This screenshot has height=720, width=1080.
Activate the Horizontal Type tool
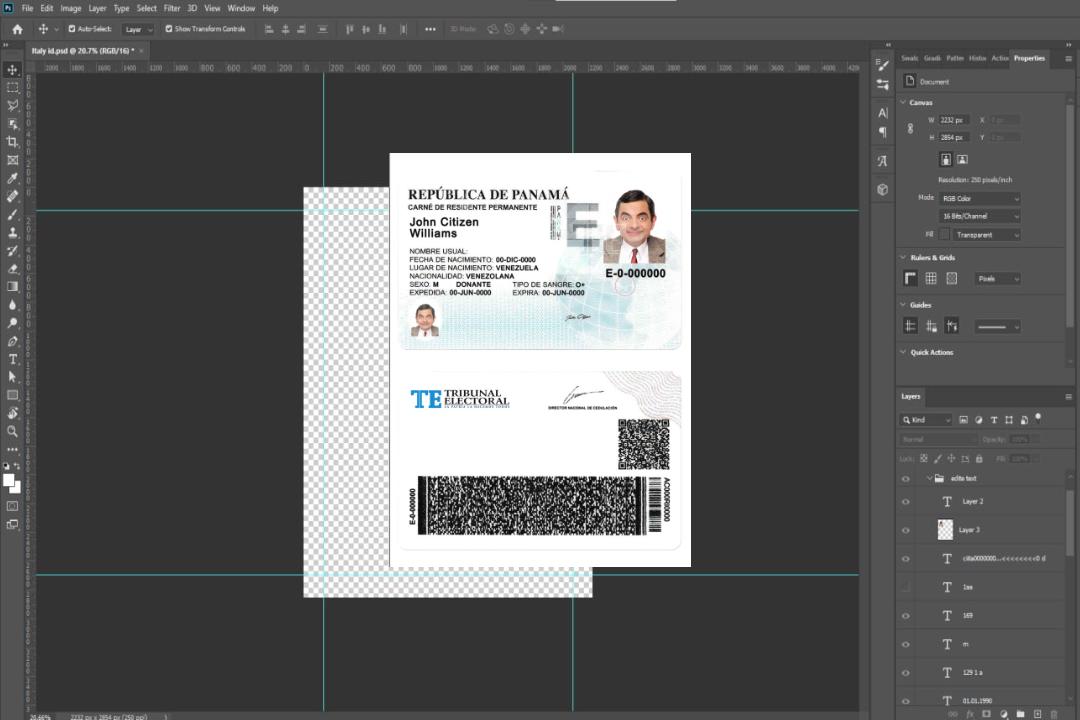click(x=13, y=359)
